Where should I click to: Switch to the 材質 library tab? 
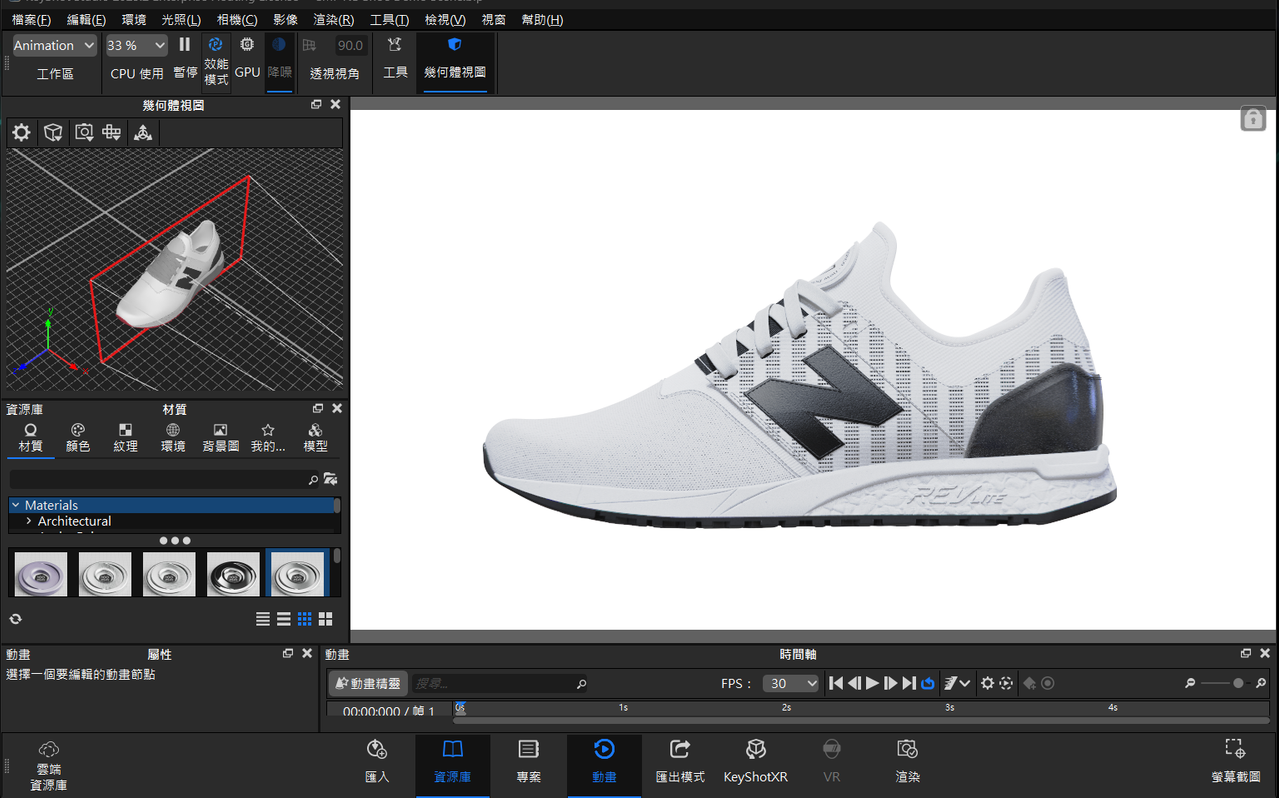click(x=31, y=438)
